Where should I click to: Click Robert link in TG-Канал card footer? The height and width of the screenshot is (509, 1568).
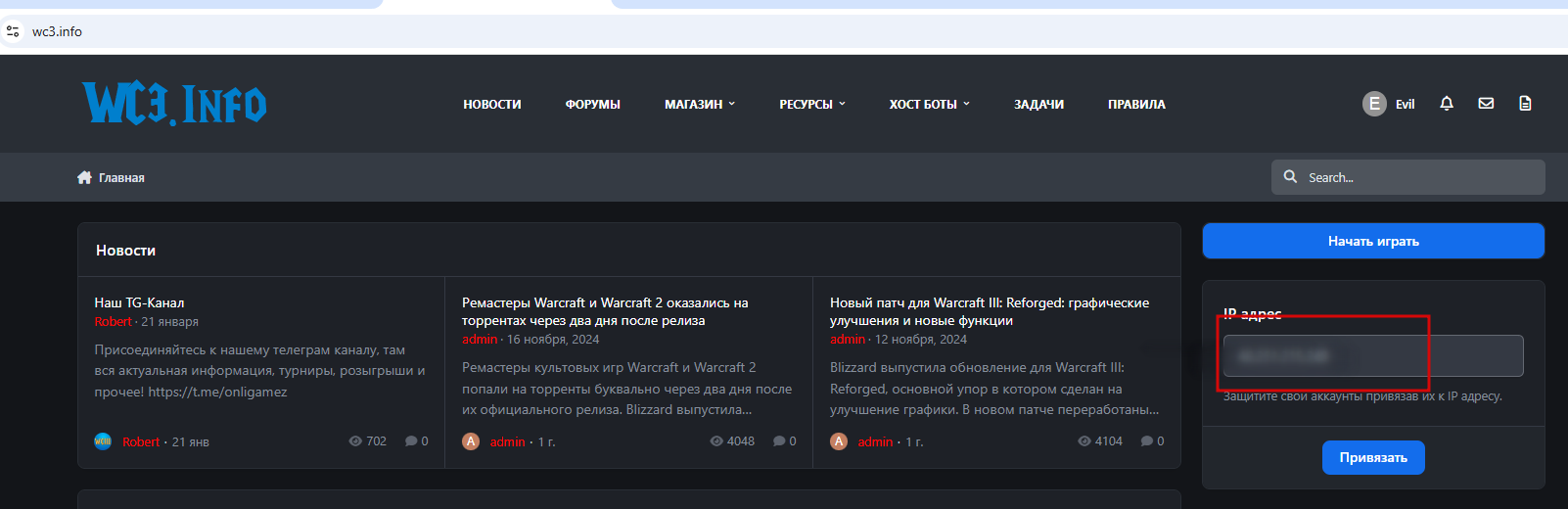point(141,441)
